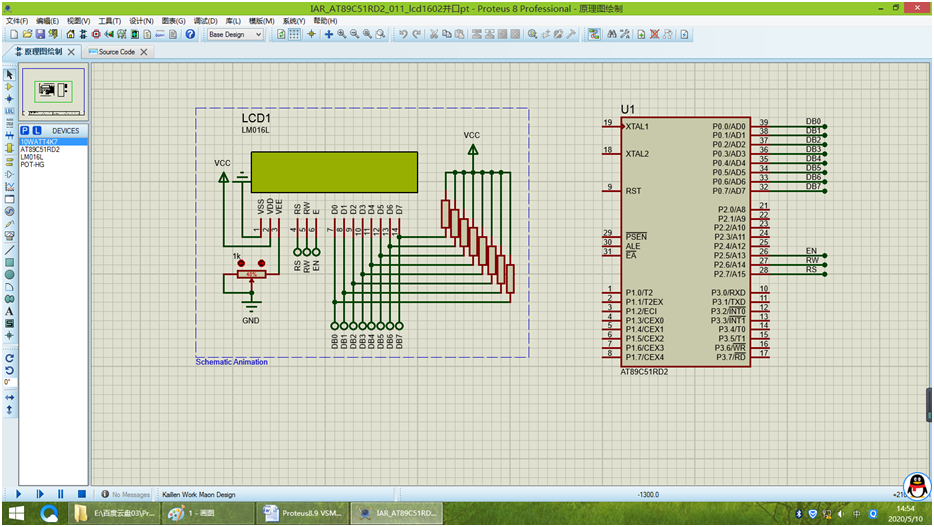Stop the simulation
The width and height of the screenshot is (934, 527).
click(x=82, y=494)
